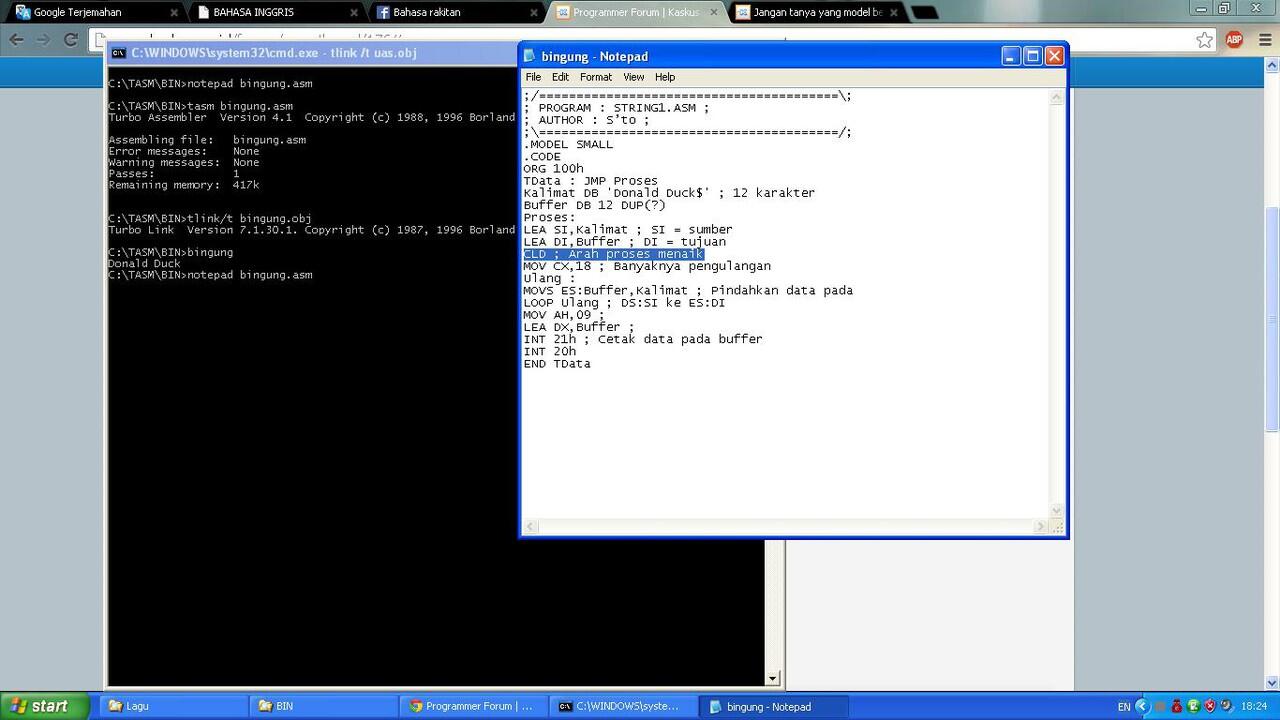Close the BAHASA INGGRIS tab
This screenshot has width=1280, height=720.
[354, 13]
